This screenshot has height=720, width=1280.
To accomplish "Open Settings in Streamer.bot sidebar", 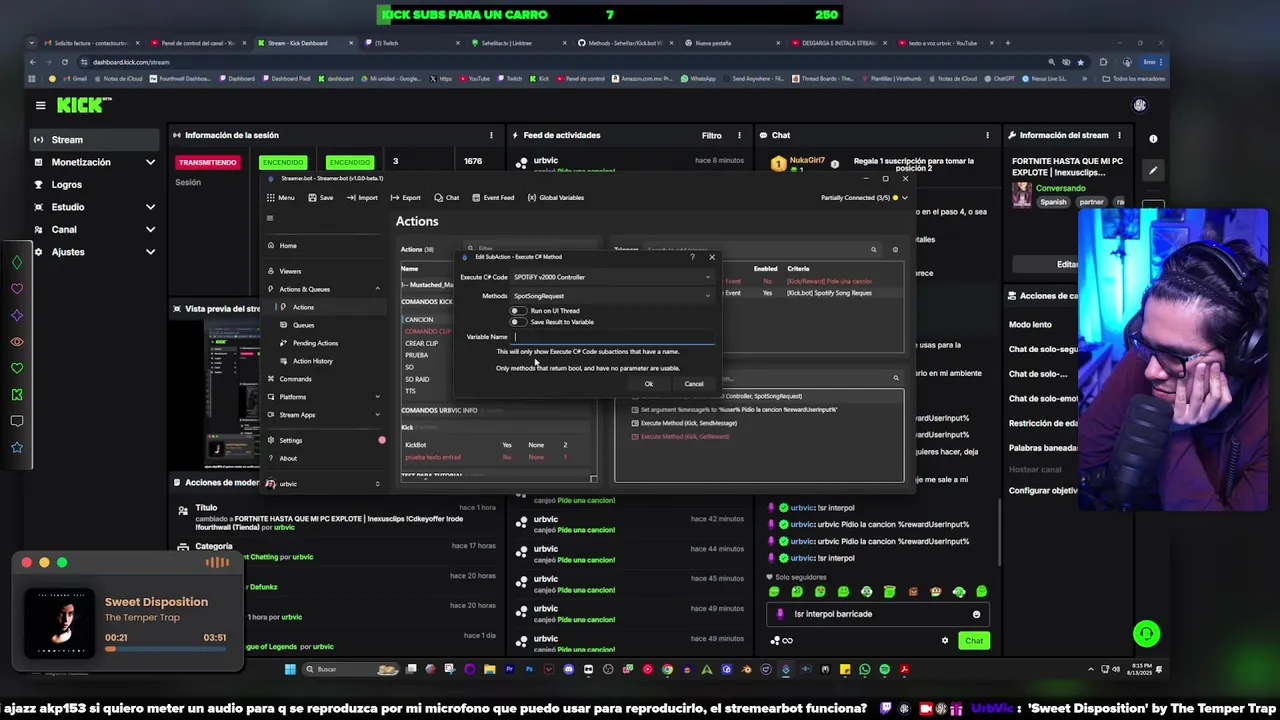I will (x=290, y=440).
